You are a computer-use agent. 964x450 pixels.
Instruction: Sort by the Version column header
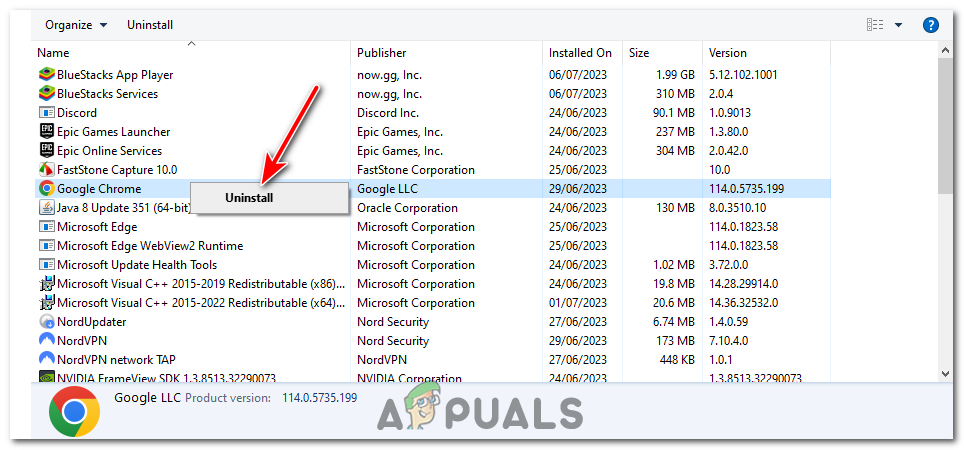[x=766, y=53]
